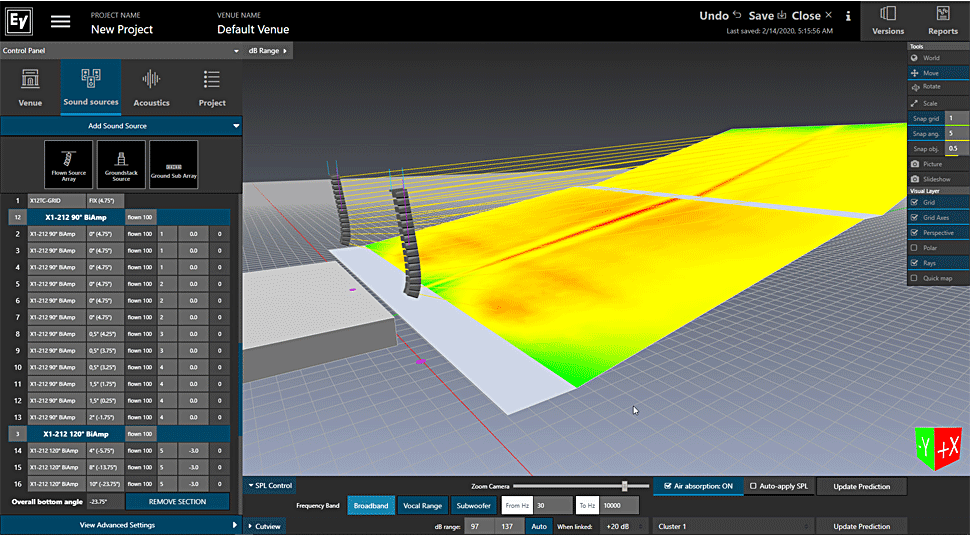This screenshot has width=970, height=535.
Task: Select the Rotate tool
Action: 938,87
